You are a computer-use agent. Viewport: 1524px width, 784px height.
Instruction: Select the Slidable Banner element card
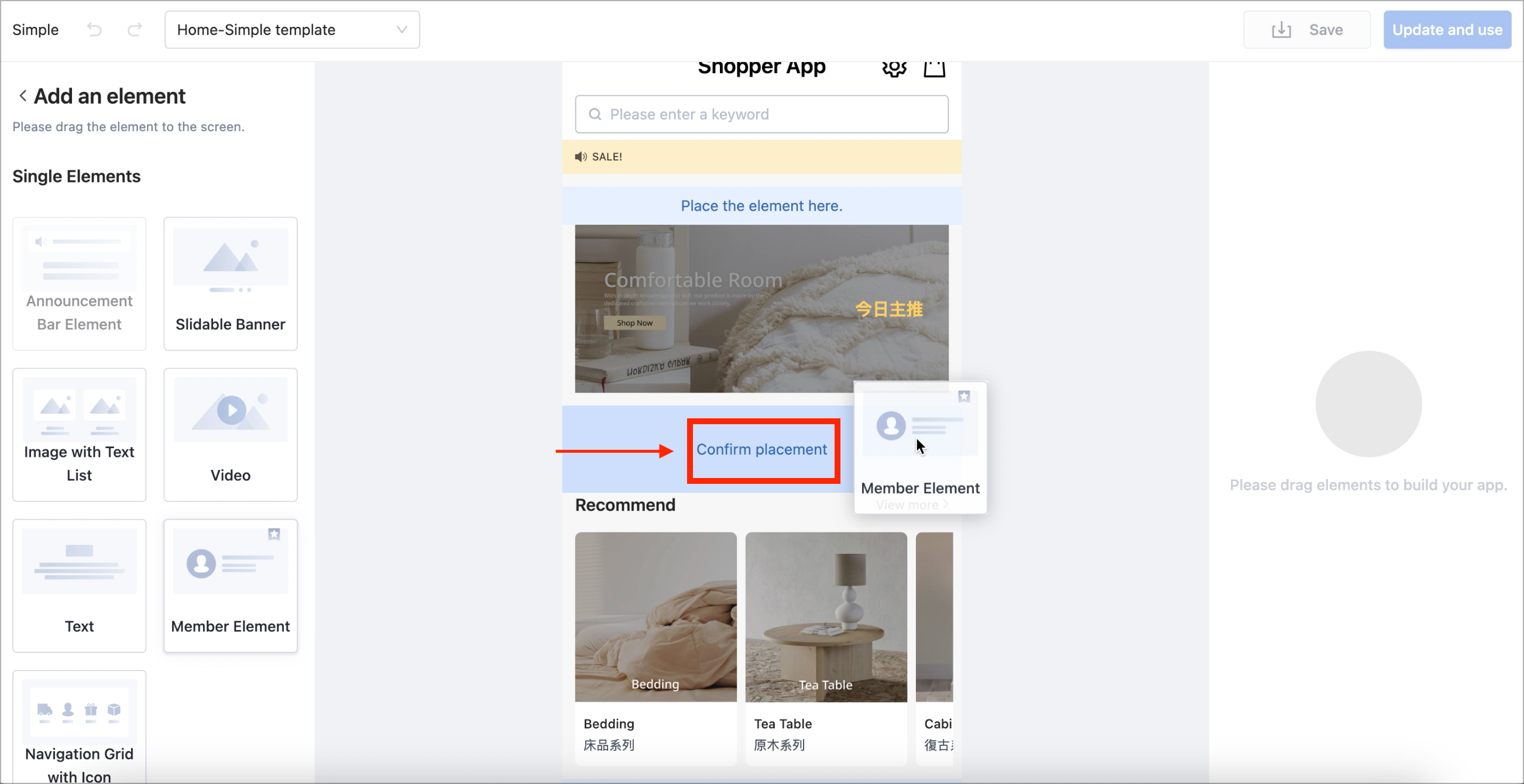click(x=231, y=284)
